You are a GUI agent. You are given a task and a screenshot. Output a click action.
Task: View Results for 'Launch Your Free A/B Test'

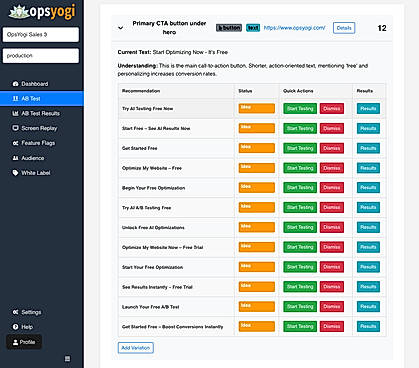(x=368, y=306)
